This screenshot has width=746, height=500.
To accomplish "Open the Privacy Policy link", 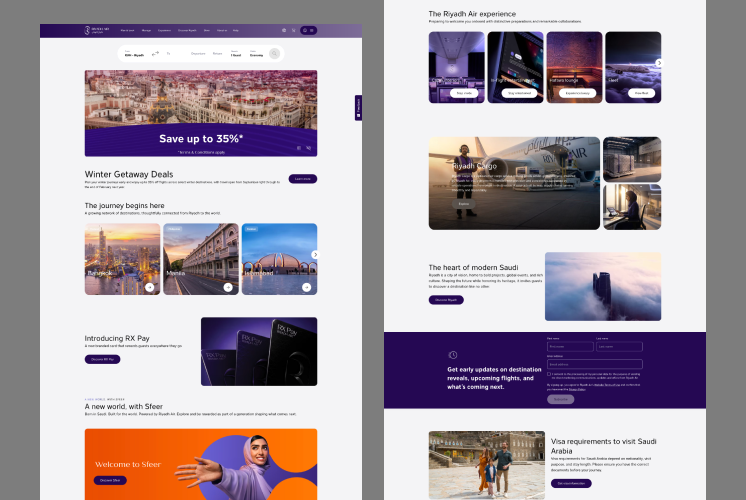I will 577,389.
